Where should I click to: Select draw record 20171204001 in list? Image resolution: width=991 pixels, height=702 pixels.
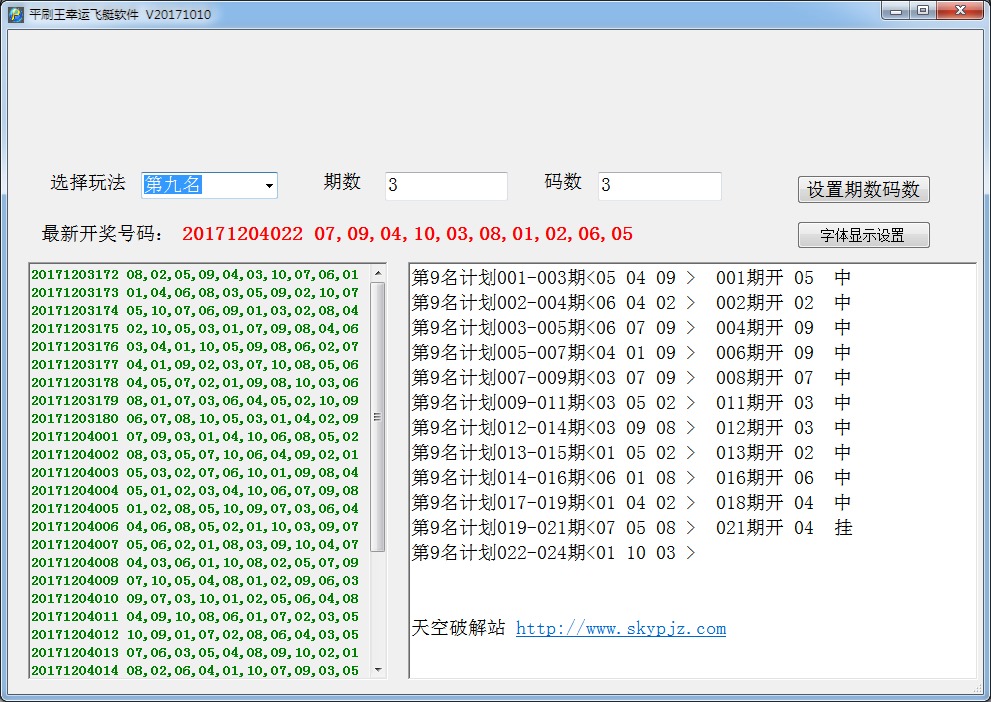194,436
